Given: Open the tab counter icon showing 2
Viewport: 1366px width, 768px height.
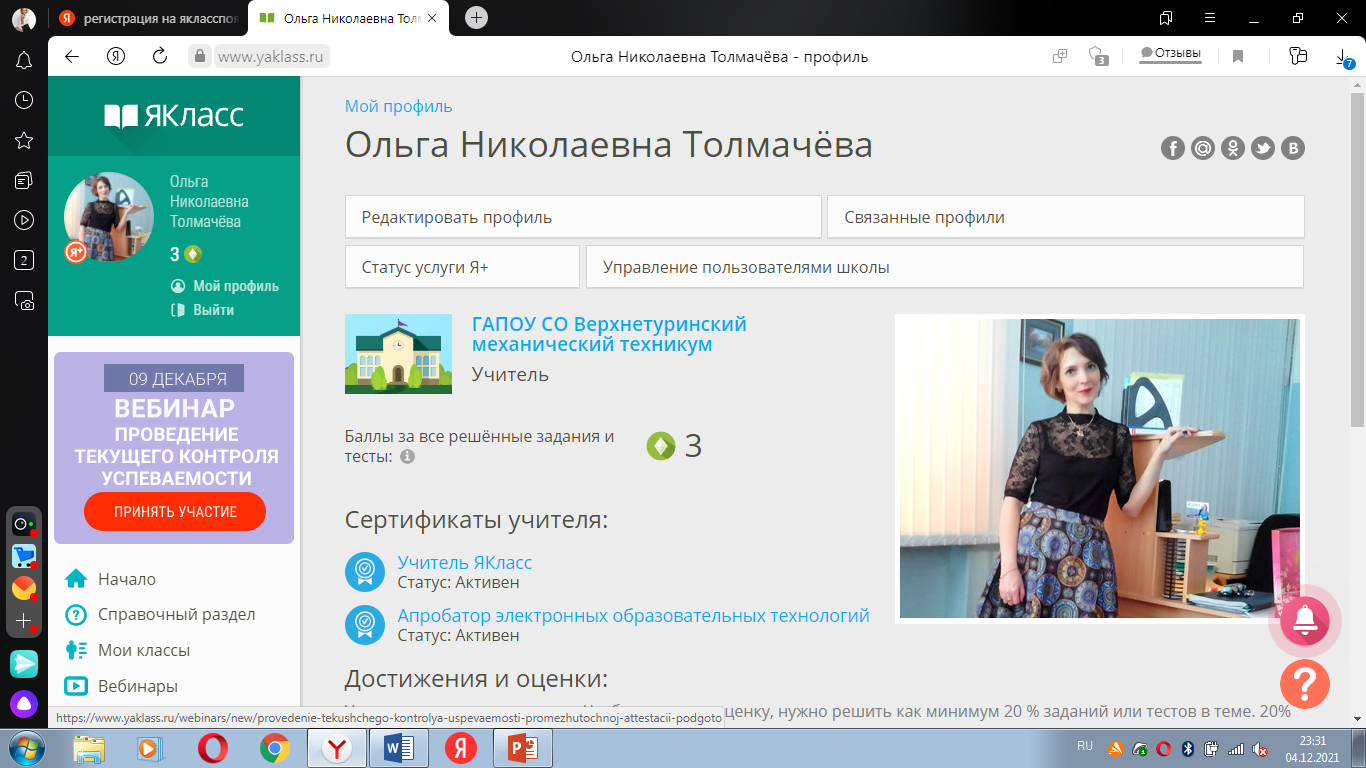Looking at the screenshot, I should (x=24, y=260).
